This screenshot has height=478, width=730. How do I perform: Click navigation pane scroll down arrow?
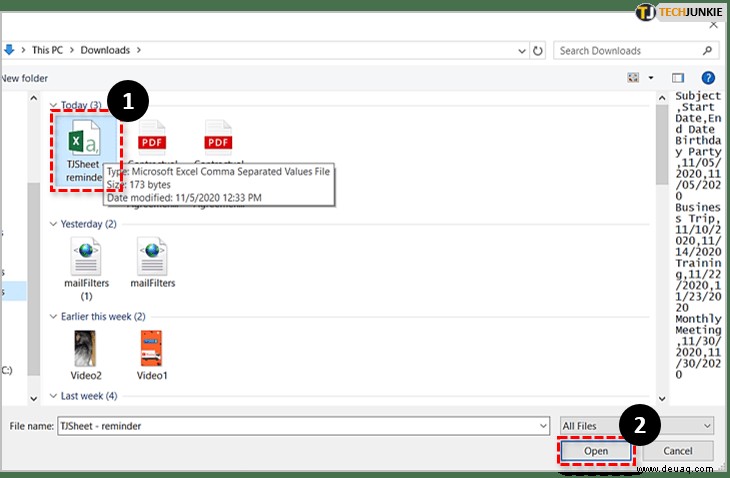tap(34, 398)
